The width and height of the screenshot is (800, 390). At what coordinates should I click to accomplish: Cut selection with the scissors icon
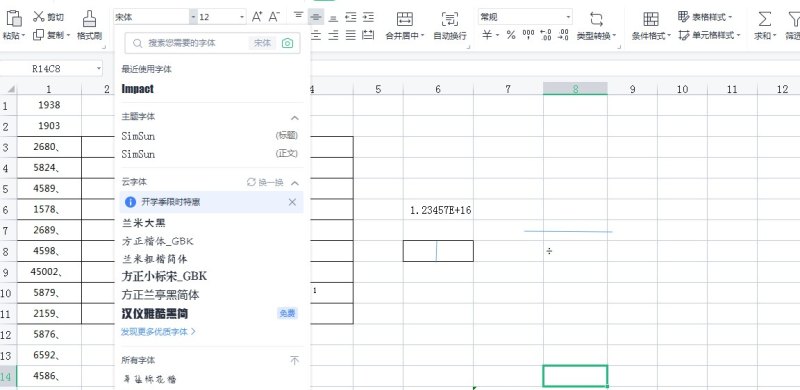click(39, 17)
